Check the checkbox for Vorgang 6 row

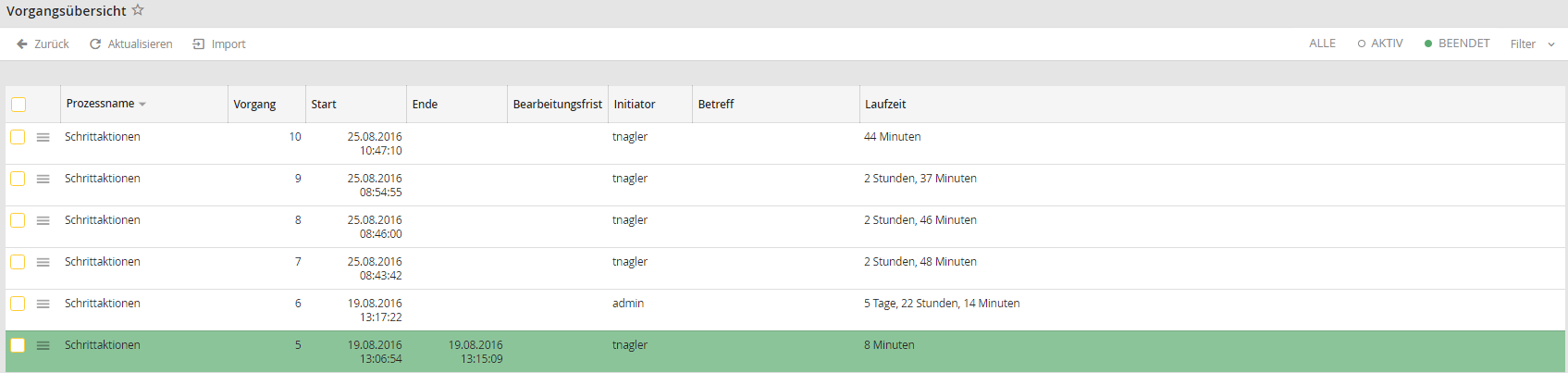coord(18,304)
